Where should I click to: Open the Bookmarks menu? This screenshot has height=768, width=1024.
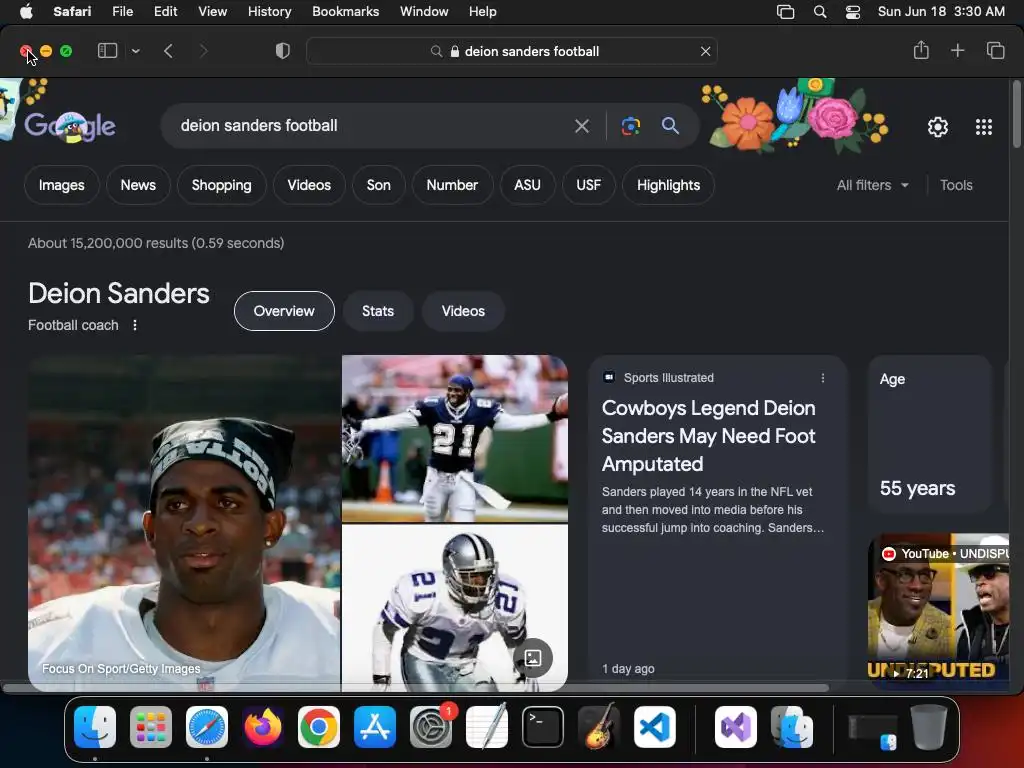coord(345,12)
